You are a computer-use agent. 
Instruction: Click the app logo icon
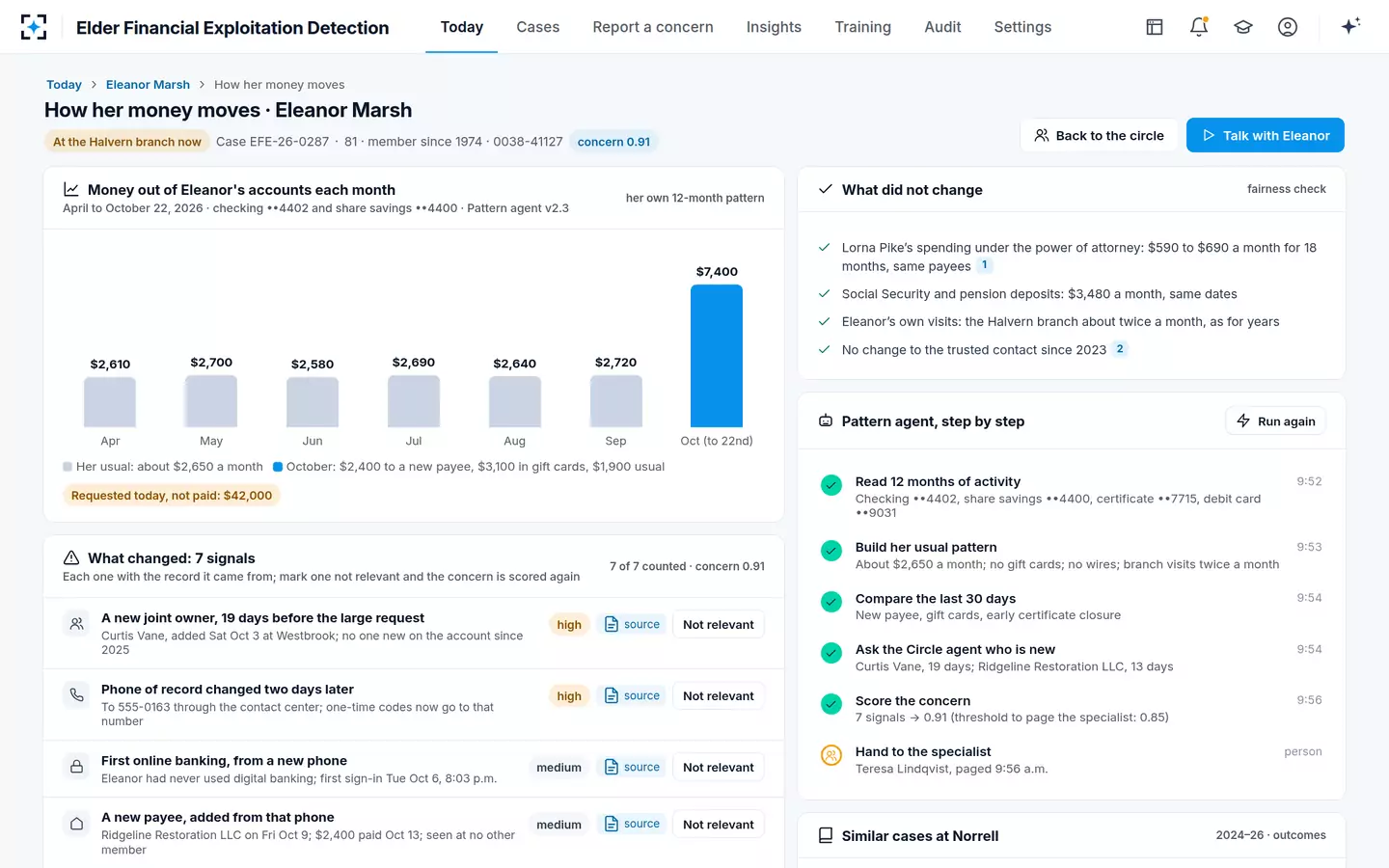click(34, 27)
